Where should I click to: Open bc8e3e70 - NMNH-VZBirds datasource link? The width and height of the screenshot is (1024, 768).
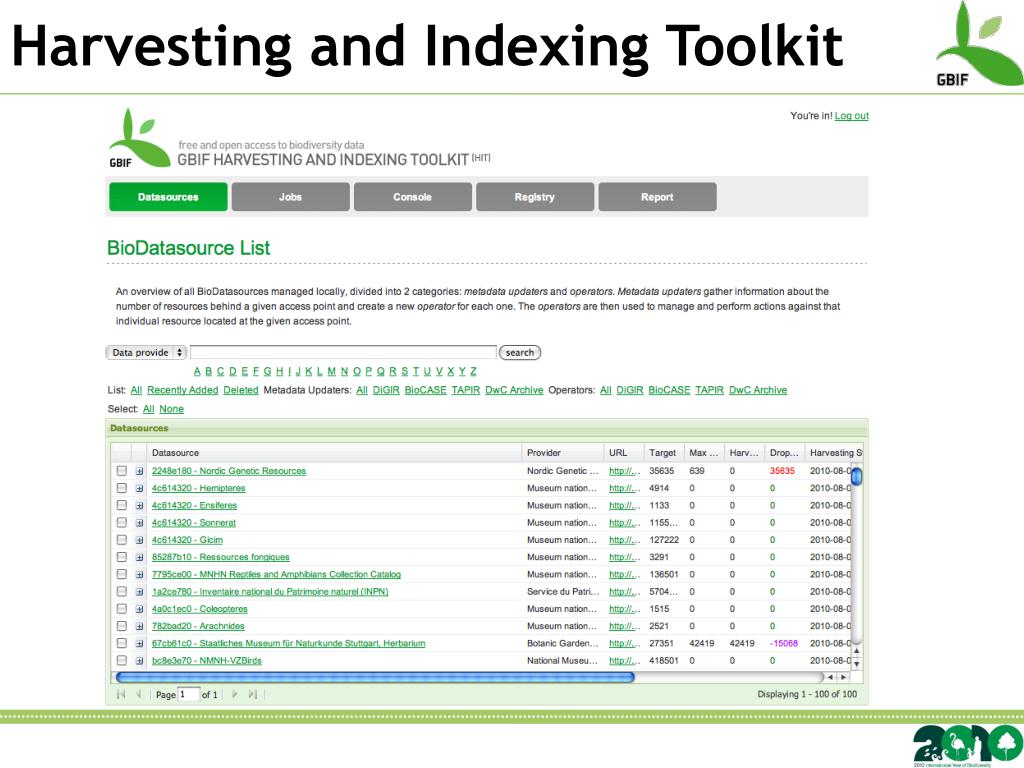(x=206, y=660)
